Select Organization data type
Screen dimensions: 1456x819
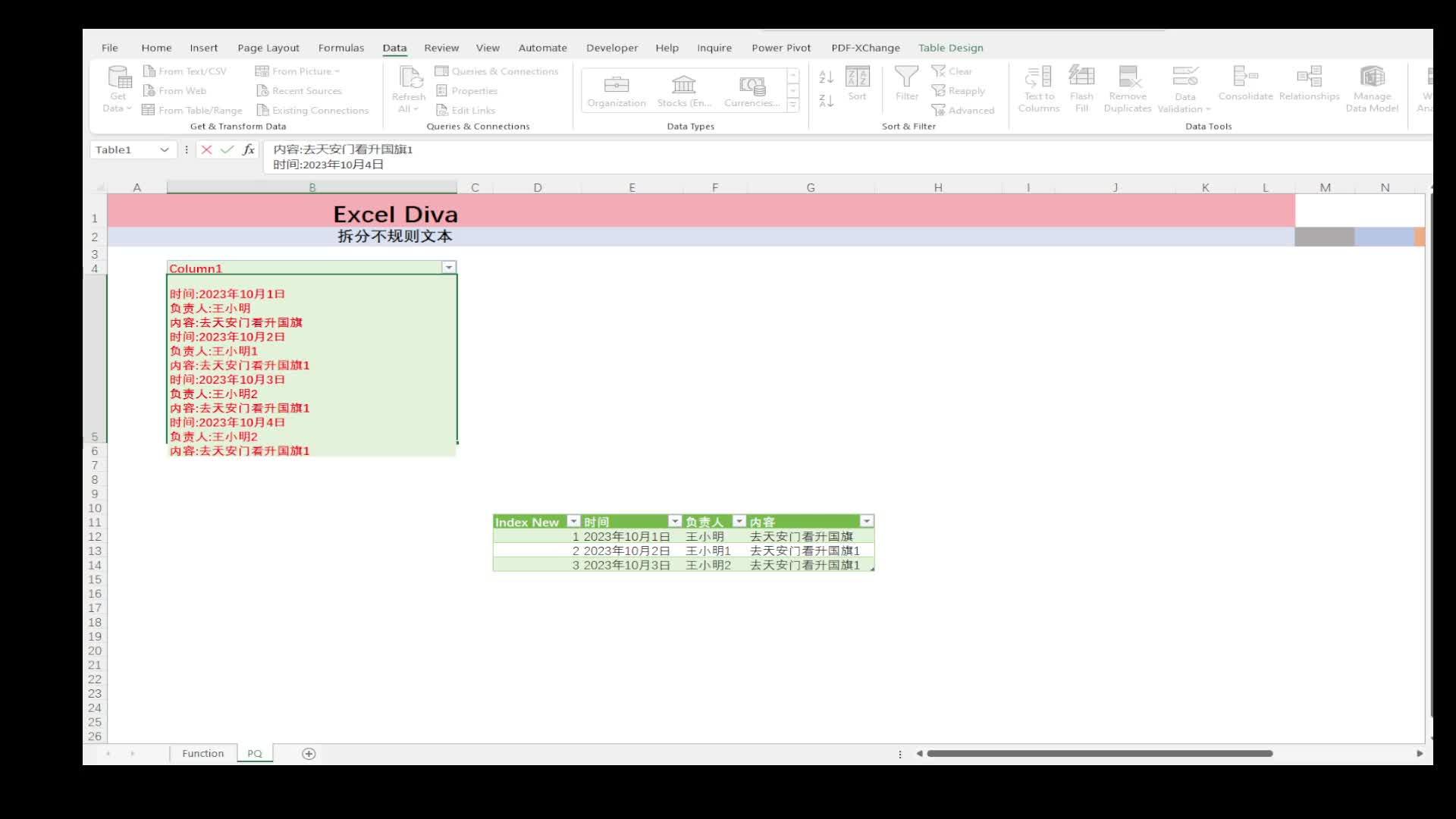point(617,91)
